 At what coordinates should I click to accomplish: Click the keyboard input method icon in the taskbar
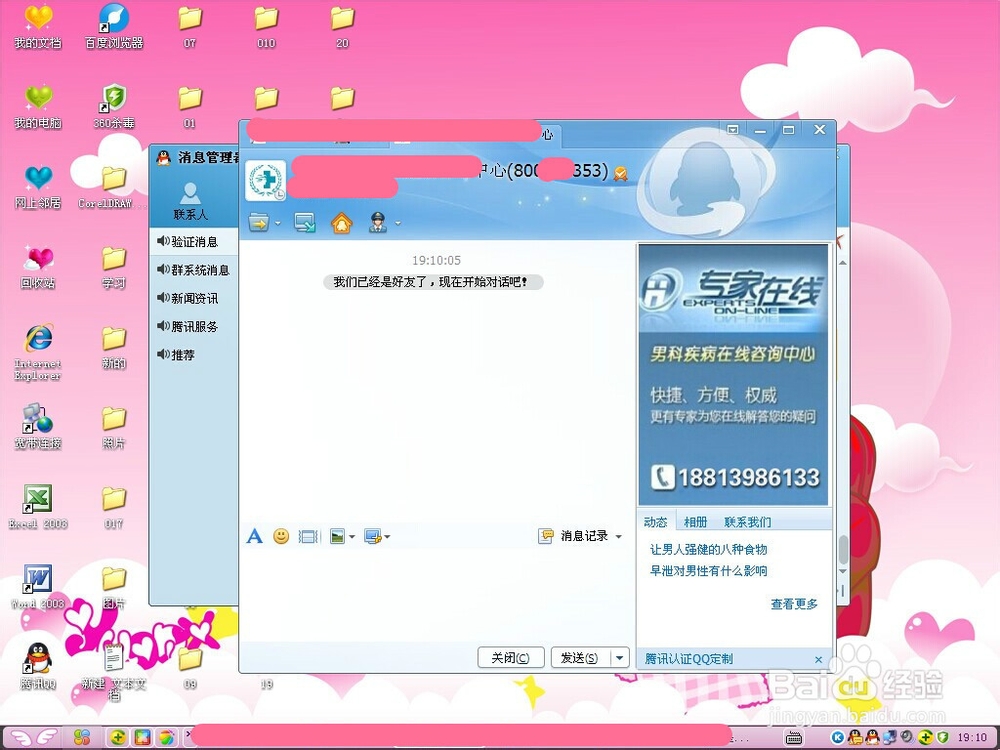click(793, 738)
